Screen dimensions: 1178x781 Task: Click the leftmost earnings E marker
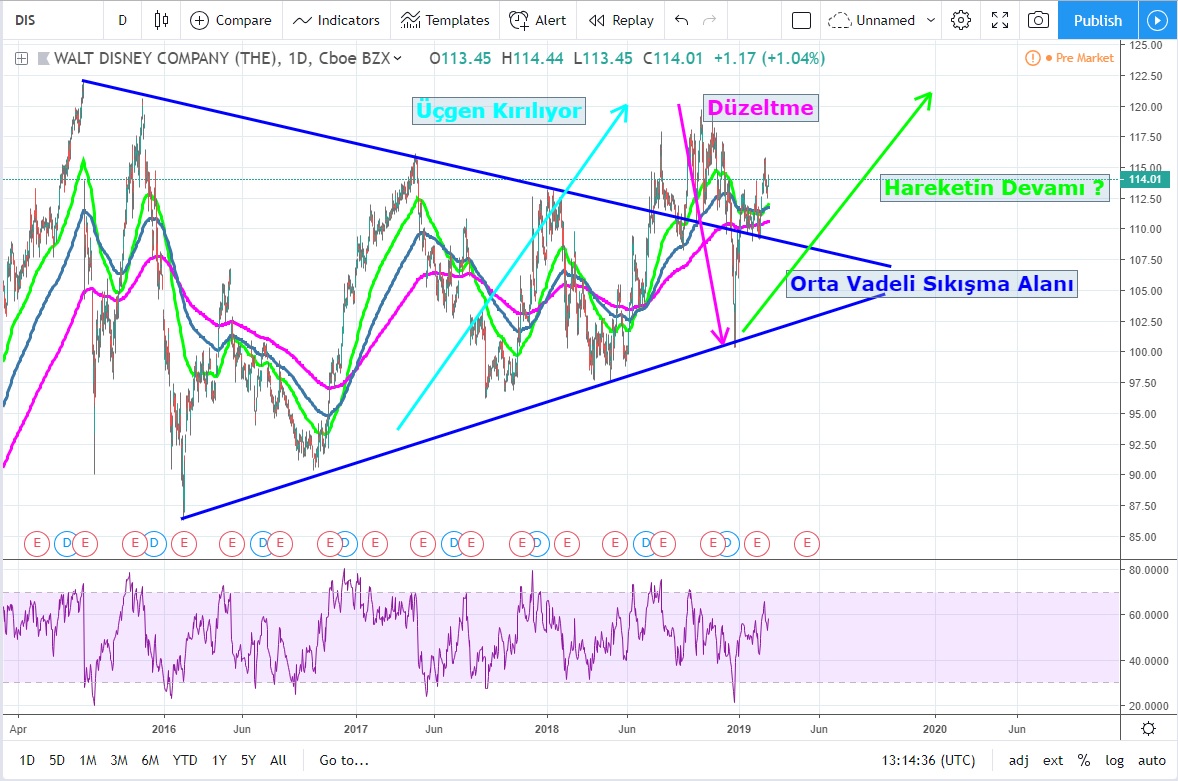(37, 543)
